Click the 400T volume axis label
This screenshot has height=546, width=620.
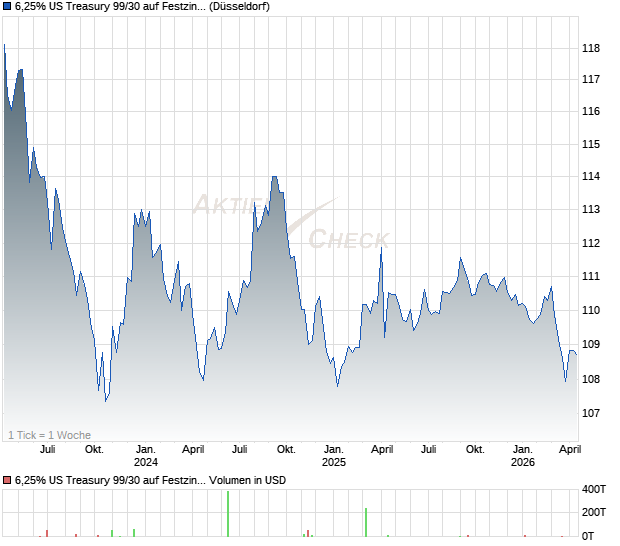tap(594, 489)
